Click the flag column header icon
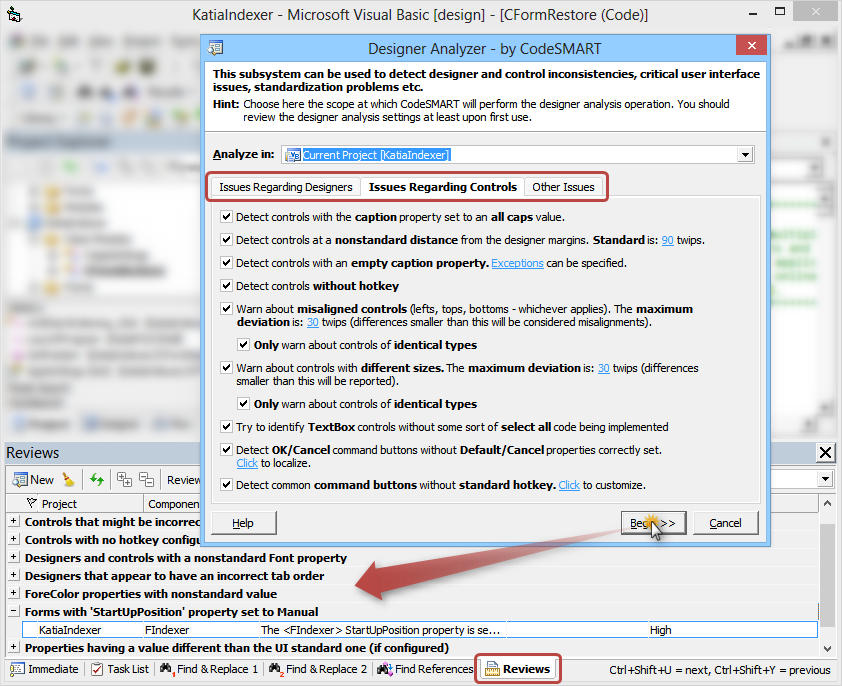 click(32, 503)
